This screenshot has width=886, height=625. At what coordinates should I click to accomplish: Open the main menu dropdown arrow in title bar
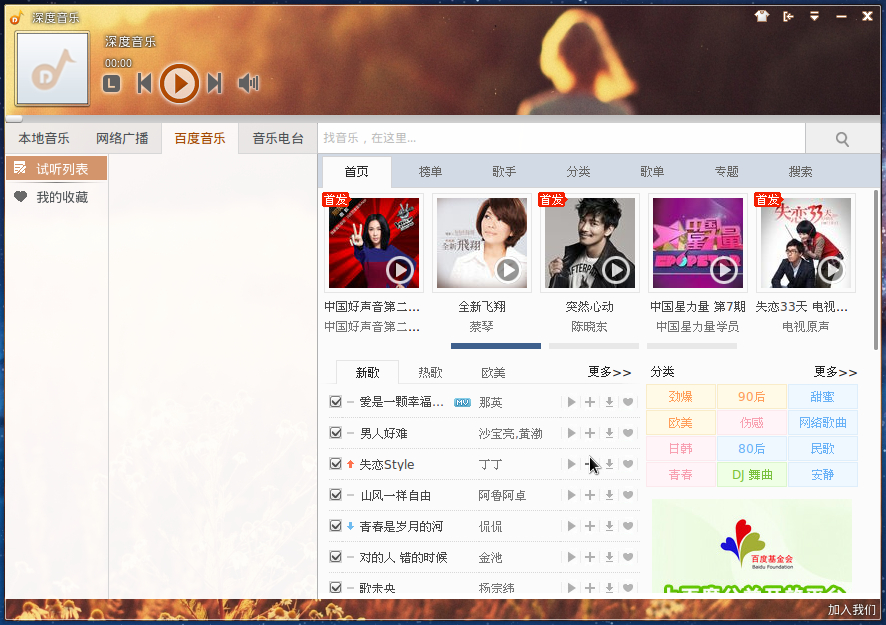coord(814,16)
